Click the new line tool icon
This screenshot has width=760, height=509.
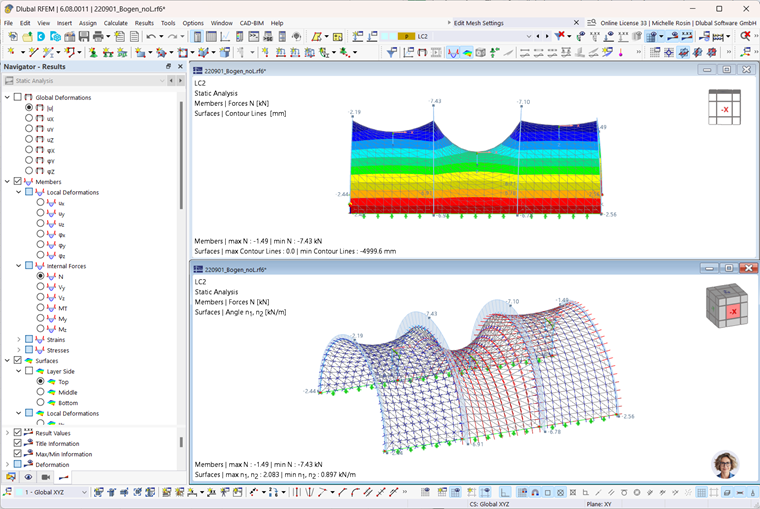[x=33, y=52]
